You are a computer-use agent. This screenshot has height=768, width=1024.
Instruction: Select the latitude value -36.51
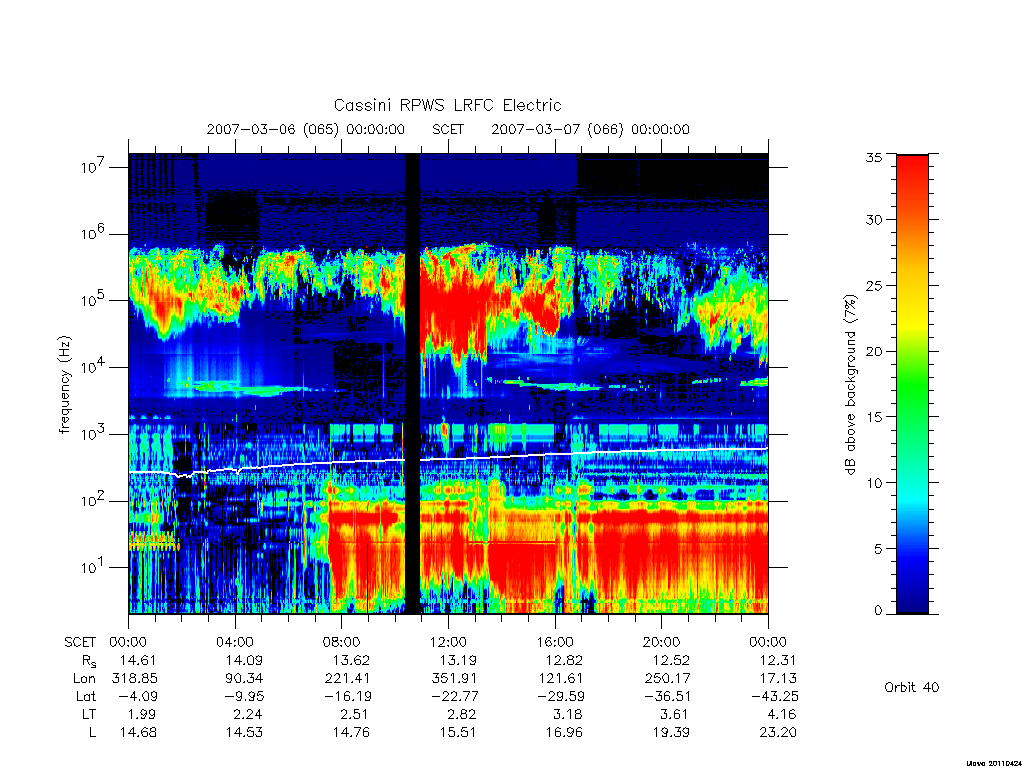(x=667, y=697)
